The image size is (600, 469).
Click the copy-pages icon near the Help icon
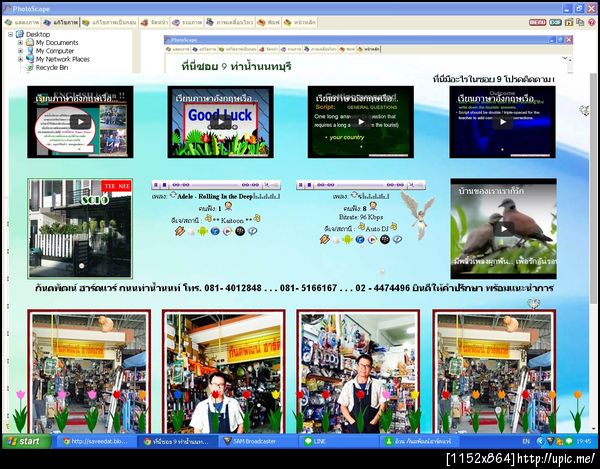click(x=580, y=22)
